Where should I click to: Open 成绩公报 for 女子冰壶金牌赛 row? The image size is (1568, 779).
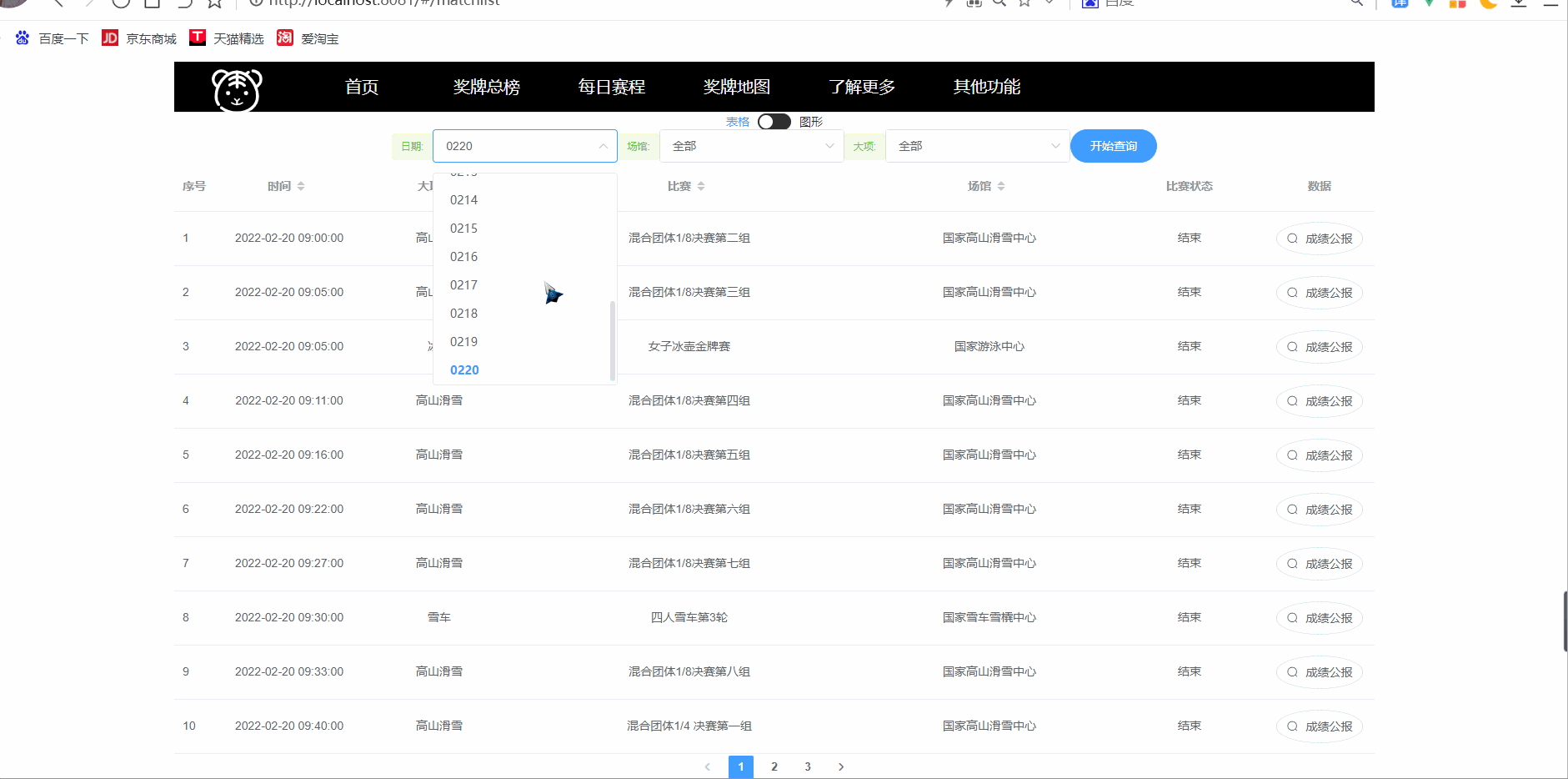(1320, 347)
